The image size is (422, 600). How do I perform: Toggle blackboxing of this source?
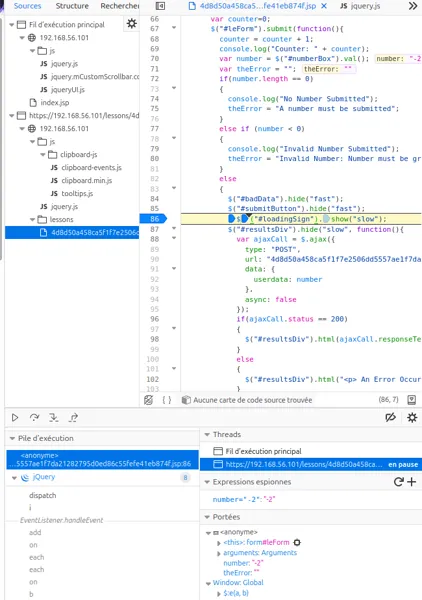point(148,400)
